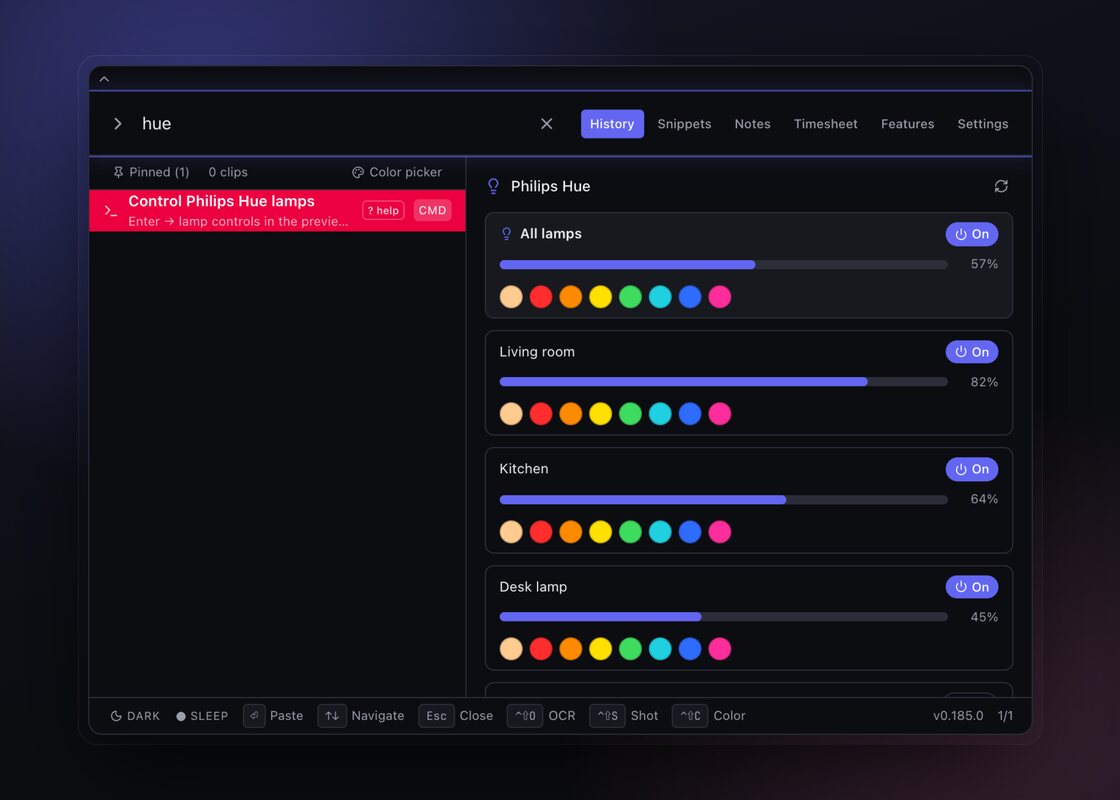This screenshot has width=1120, height=800.
Task: Set All lamps to cyan
Action: 660,296
